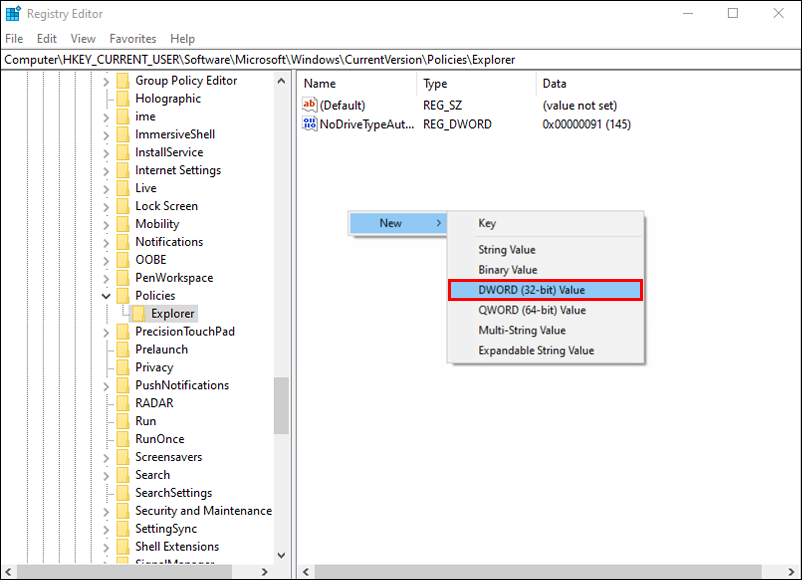The width and height of the screenshot is (802, 580).
Task: Choose Multi-String Value option
Action: point(545,330)
